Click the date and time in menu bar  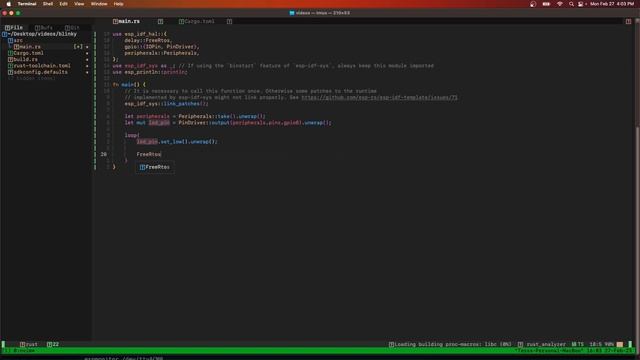[611, 4]
